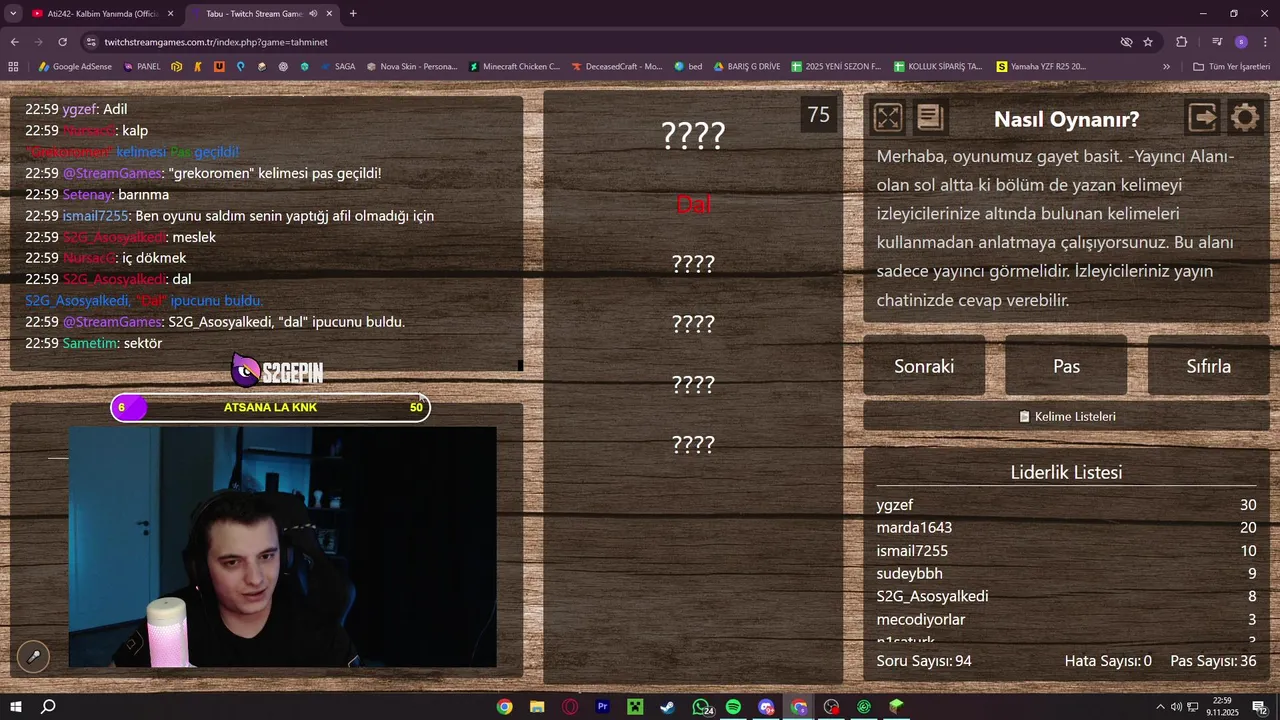Click the Sonraki button
Image resolution: width=1280 pixels, height=720 pixels.
[924, 366]
